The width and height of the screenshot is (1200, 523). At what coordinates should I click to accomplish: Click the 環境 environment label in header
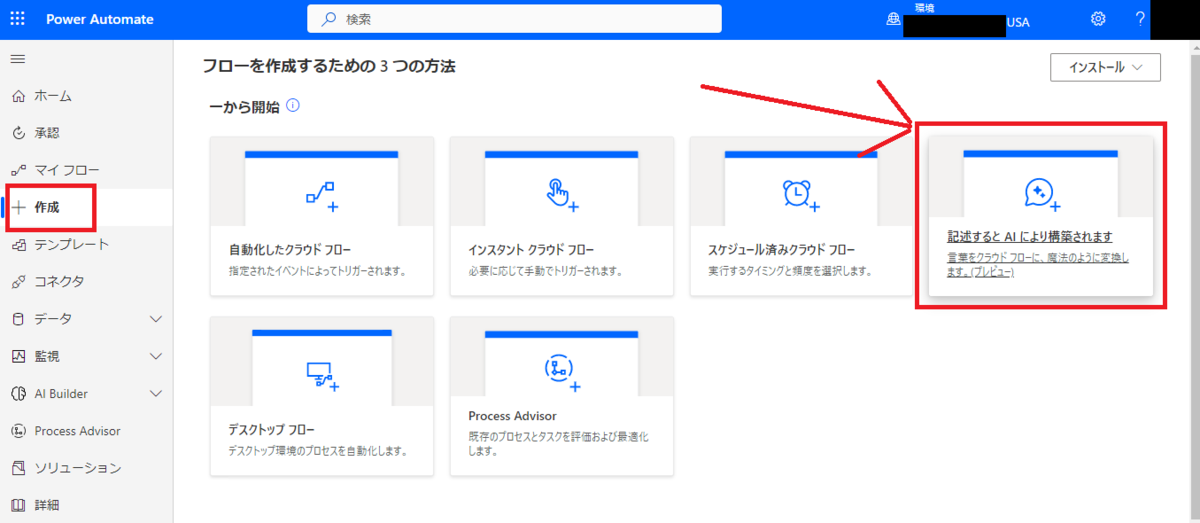pyautogui.click(x=926, y=8)
